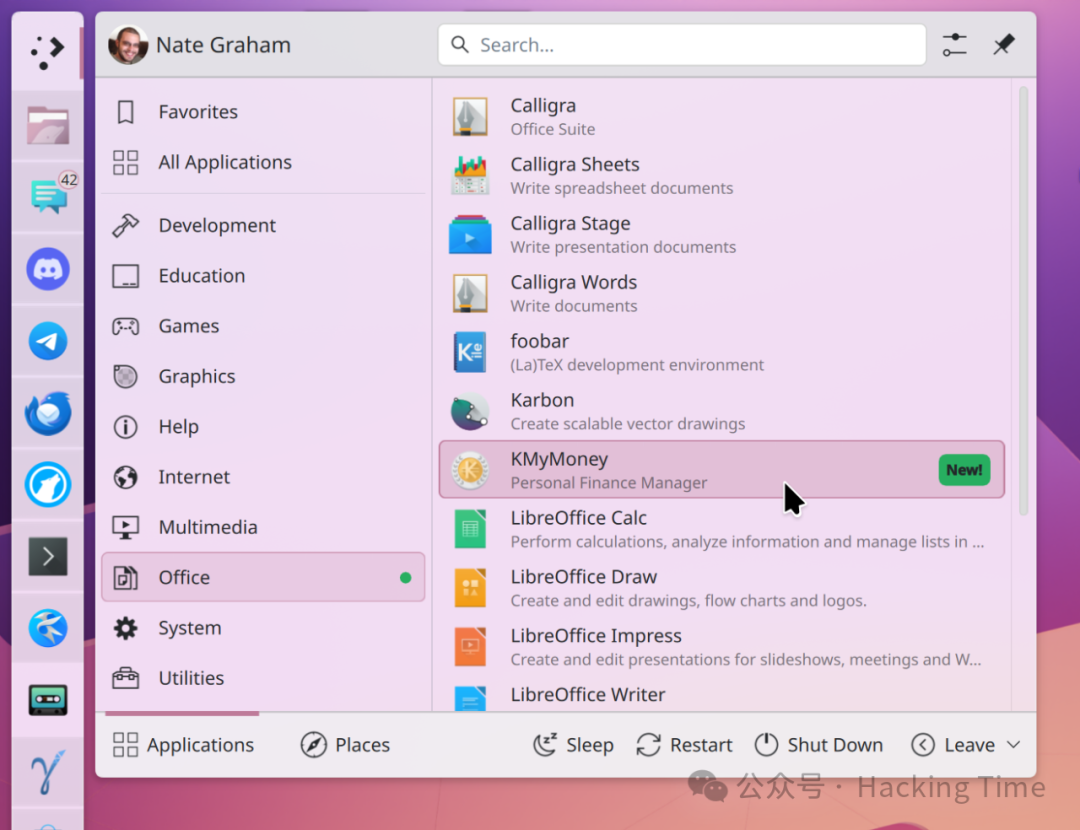This screenshot has width=1080, height=830.
Task: Click the Shut Down button
Action: coord(818,745)
